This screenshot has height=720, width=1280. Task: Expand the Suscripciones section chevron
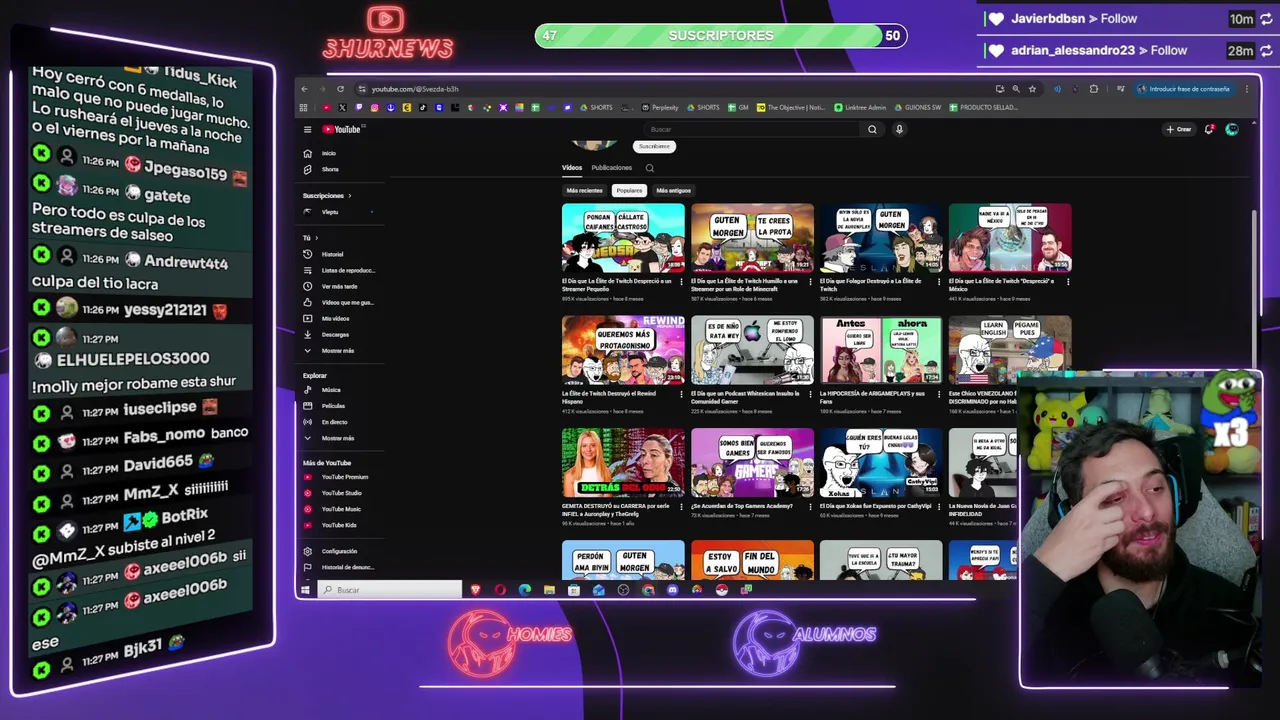coord(349,196)
